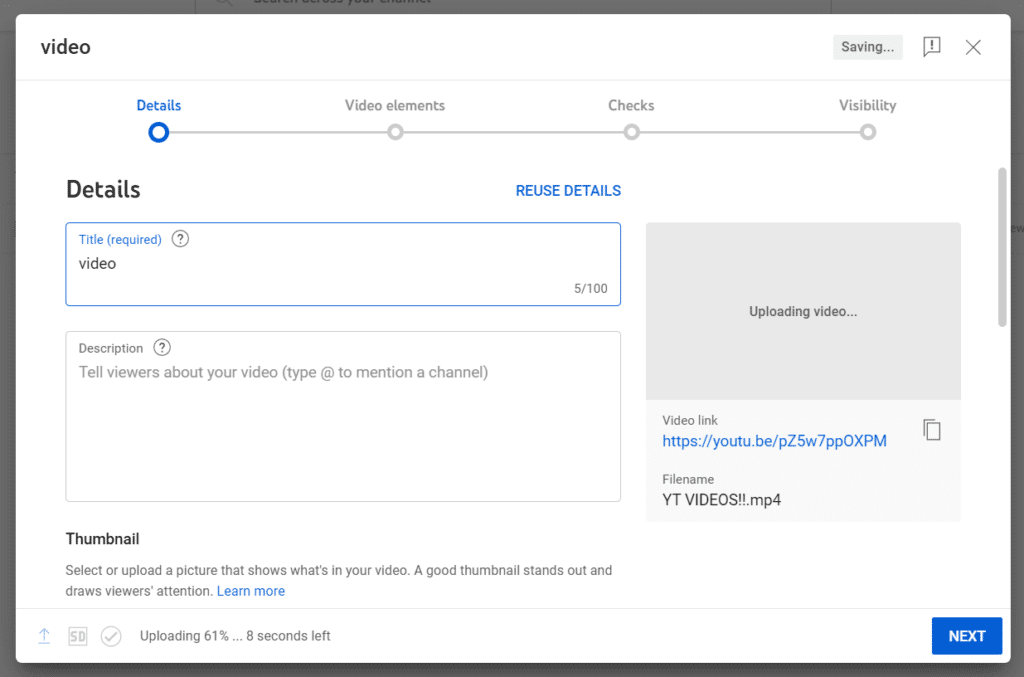The image size is (1024, 677).
Task: Click the Uploading video preview area
Action: point(803,311)
